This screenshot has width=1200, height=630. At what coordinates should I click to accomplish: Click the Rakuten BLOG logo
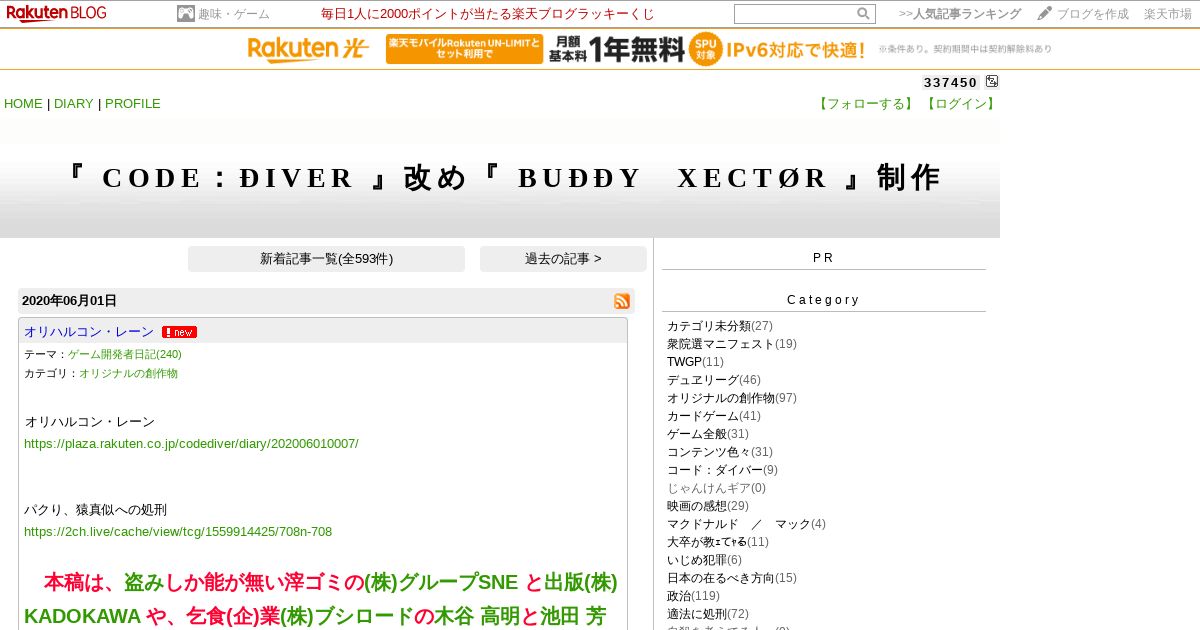click(x=57, y=13)
